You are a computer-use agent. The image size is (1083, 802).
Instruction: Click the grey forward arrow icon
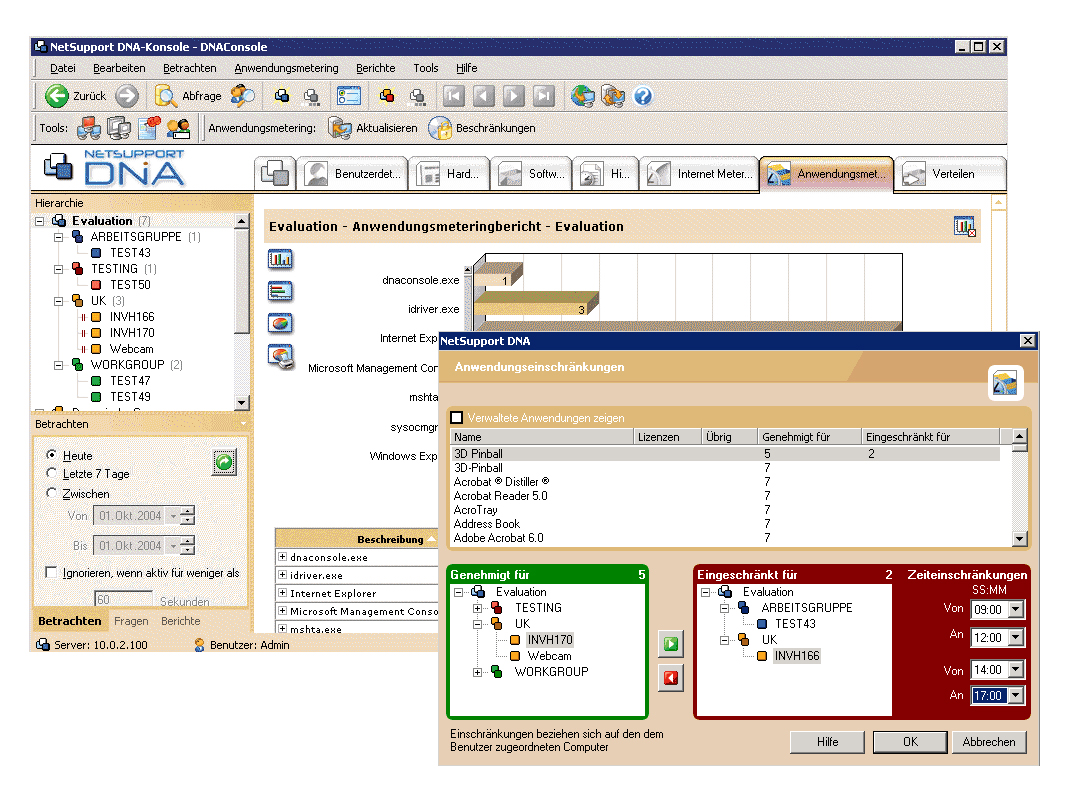pos(126,96)
